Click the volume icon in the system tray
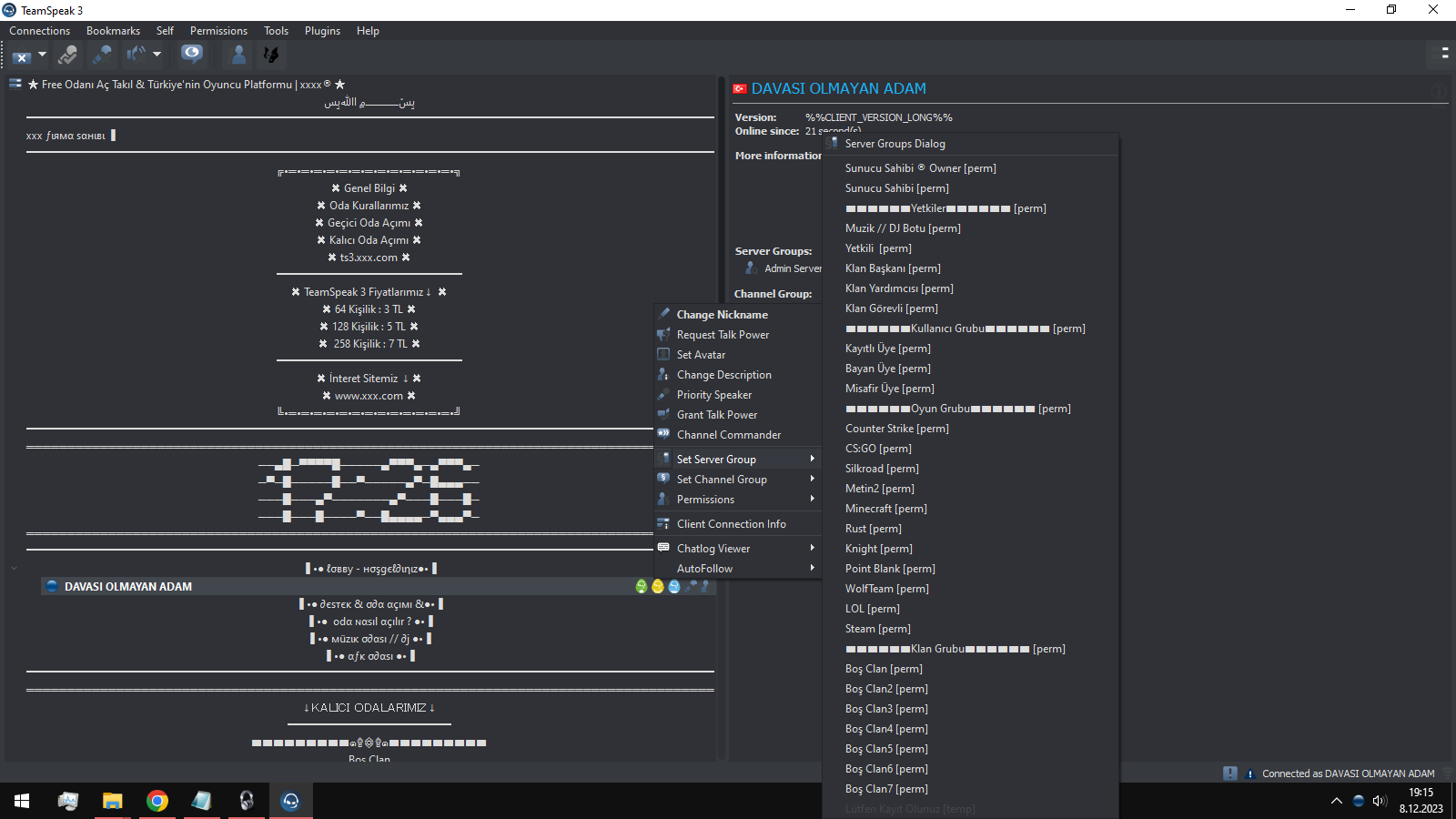The width and height of the screenshot is (1456, 819). (1380, 801)
